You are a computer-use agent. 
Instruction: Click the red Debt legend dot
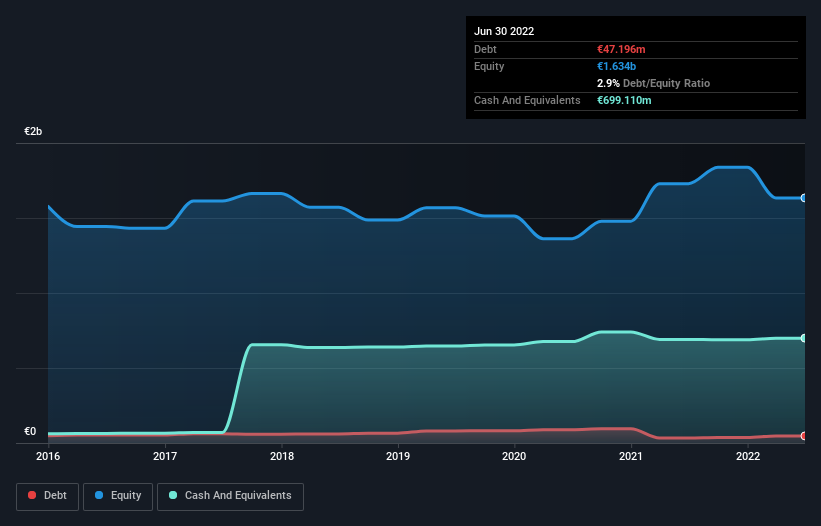[32, 495]
